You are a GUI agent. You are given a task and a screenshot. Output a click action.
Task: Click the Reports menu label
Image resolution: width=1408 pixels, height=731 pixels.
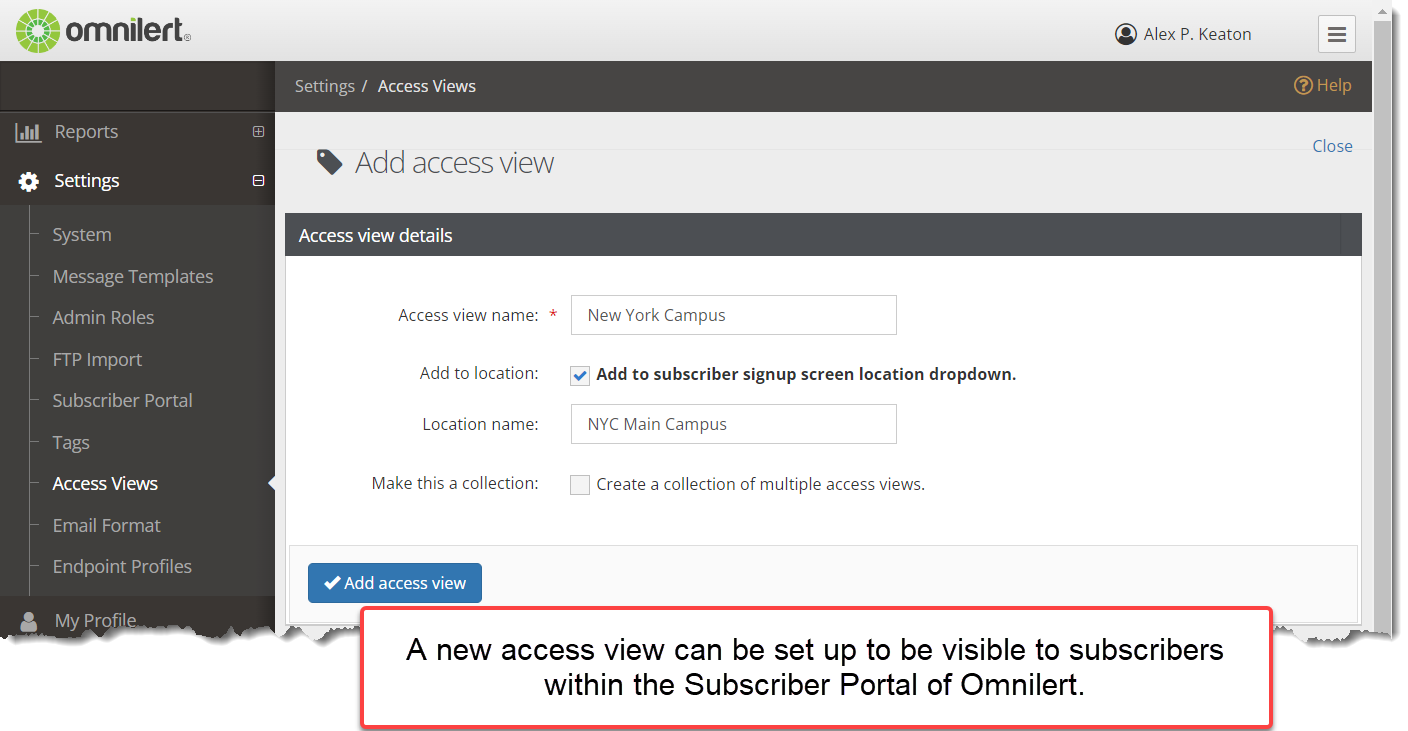click(x=86, y=132)
